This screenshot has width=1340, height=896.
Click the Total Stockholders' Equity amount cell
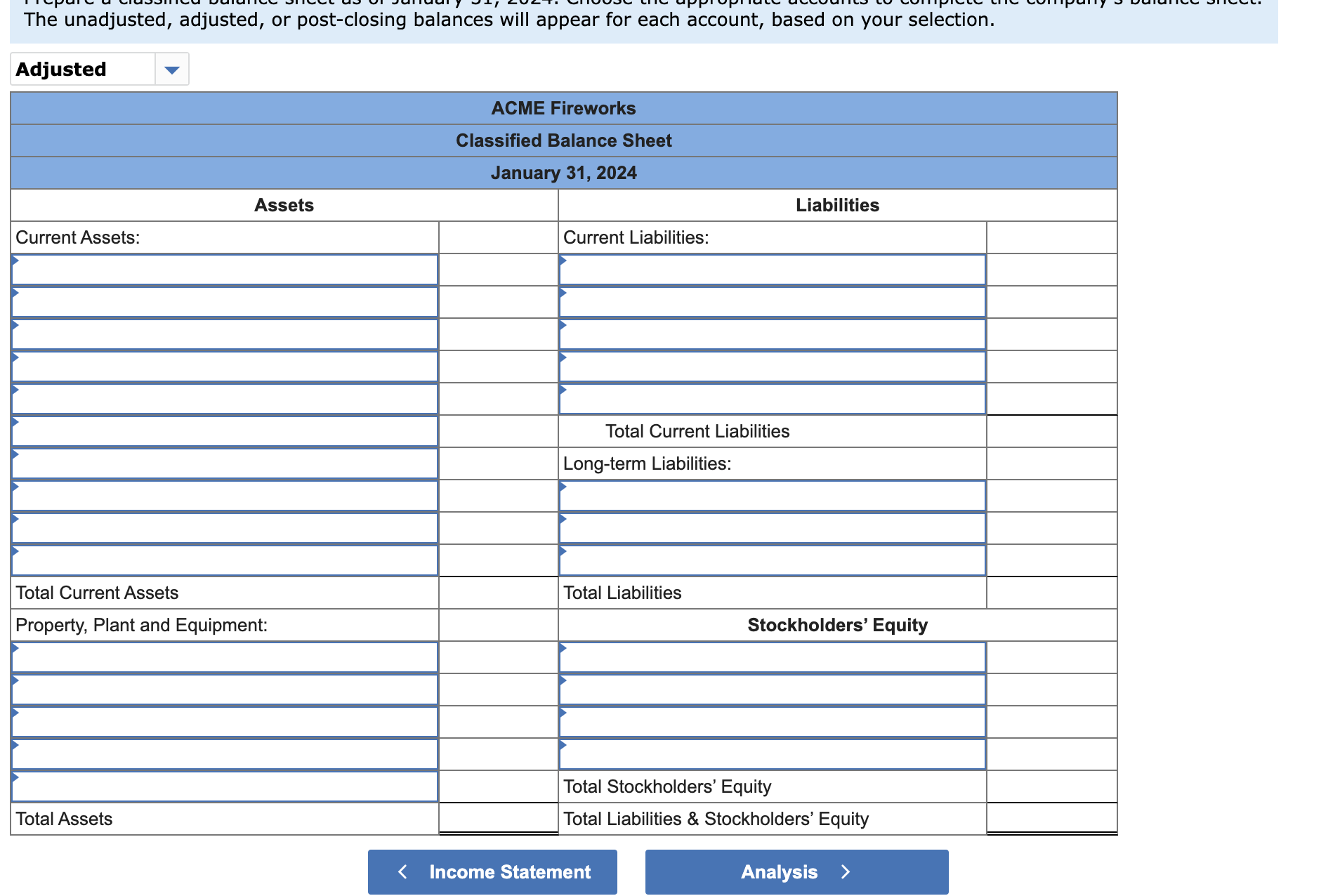(1052, 786)
